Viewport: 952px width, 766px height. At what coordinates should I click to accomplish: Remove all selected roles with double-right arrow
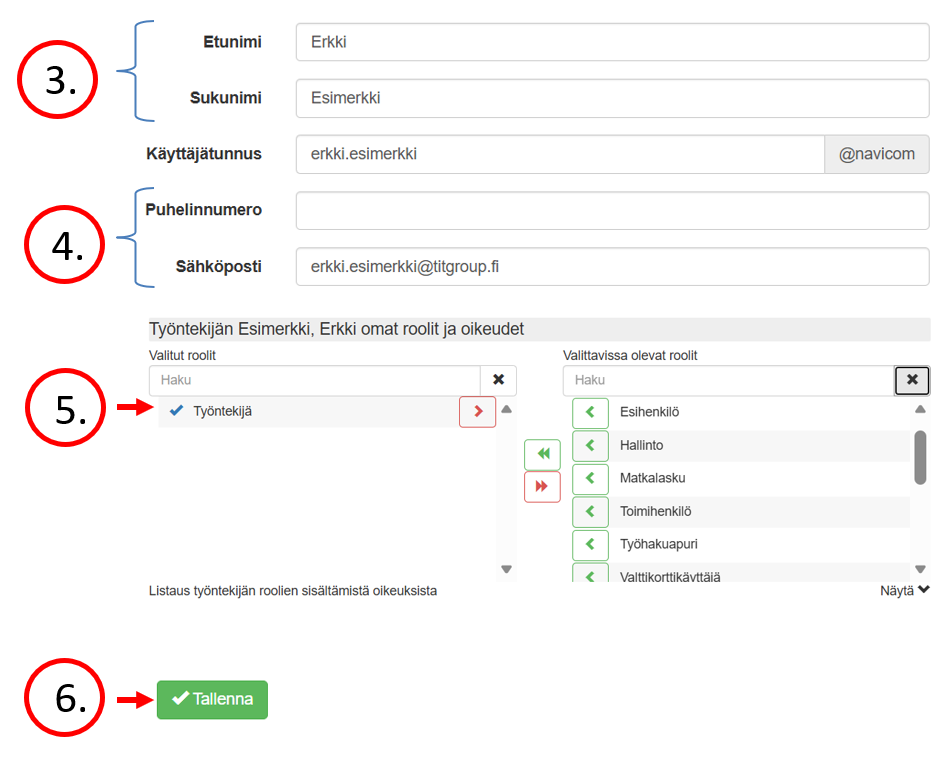pyautogui.click(x=542, y=486)
